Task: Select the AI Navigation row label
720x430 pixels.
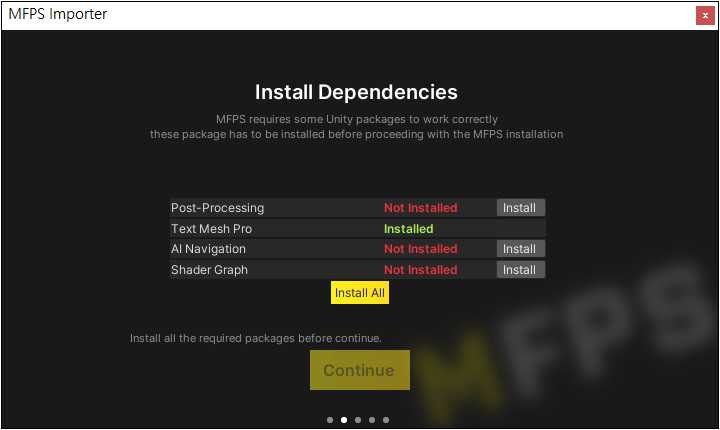Action: [x=208, y=249]
